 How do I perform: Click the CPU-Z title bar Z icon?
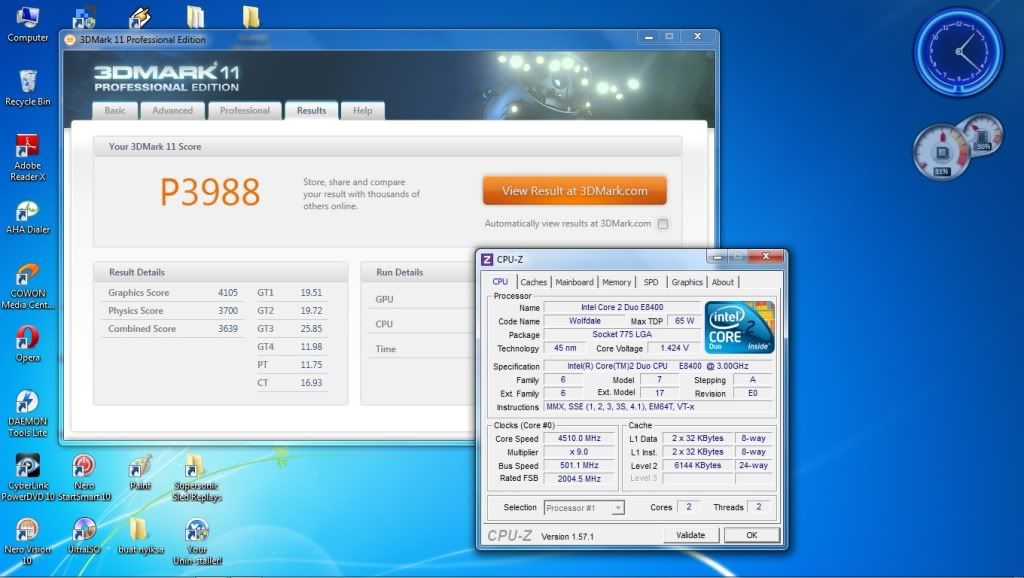coord(487,259)
